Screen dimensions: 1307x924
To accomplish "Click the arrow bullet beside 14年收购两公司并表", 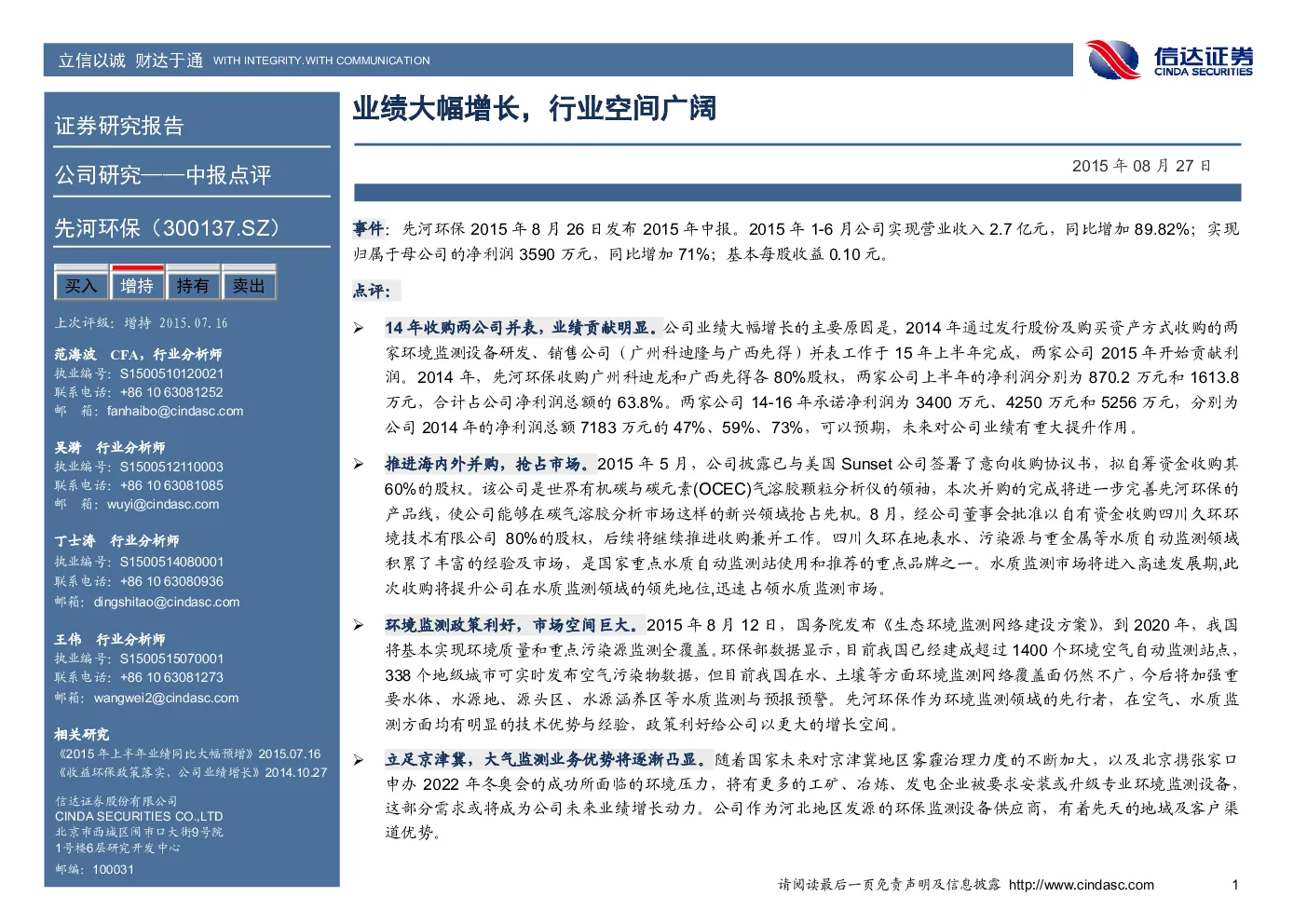I will coord(359,328).
